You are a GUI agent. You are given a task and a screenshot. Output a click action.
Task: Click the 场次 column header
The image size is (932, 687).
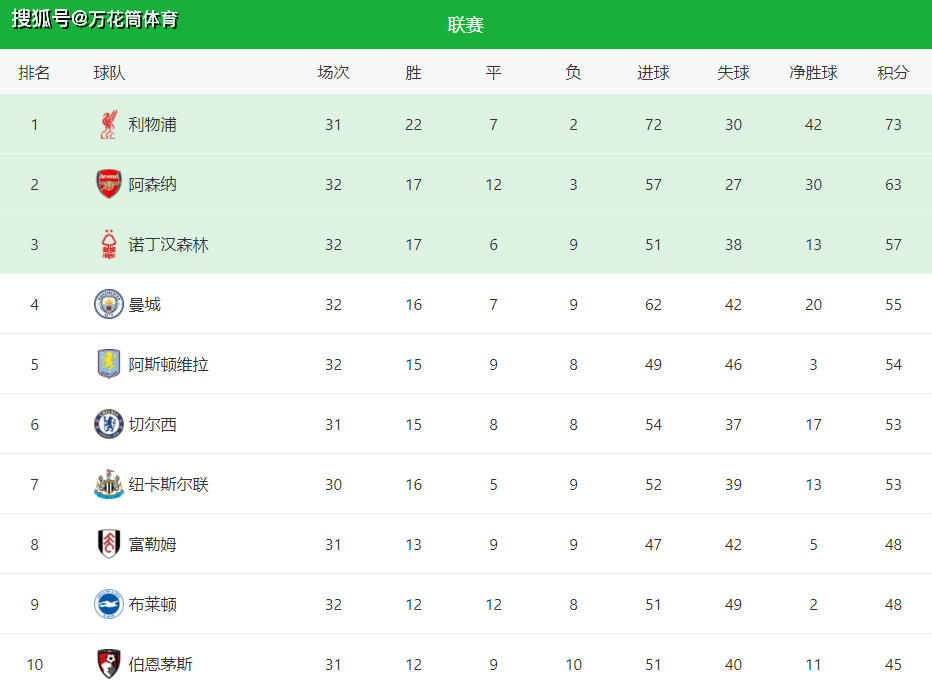tap(333, 73)
